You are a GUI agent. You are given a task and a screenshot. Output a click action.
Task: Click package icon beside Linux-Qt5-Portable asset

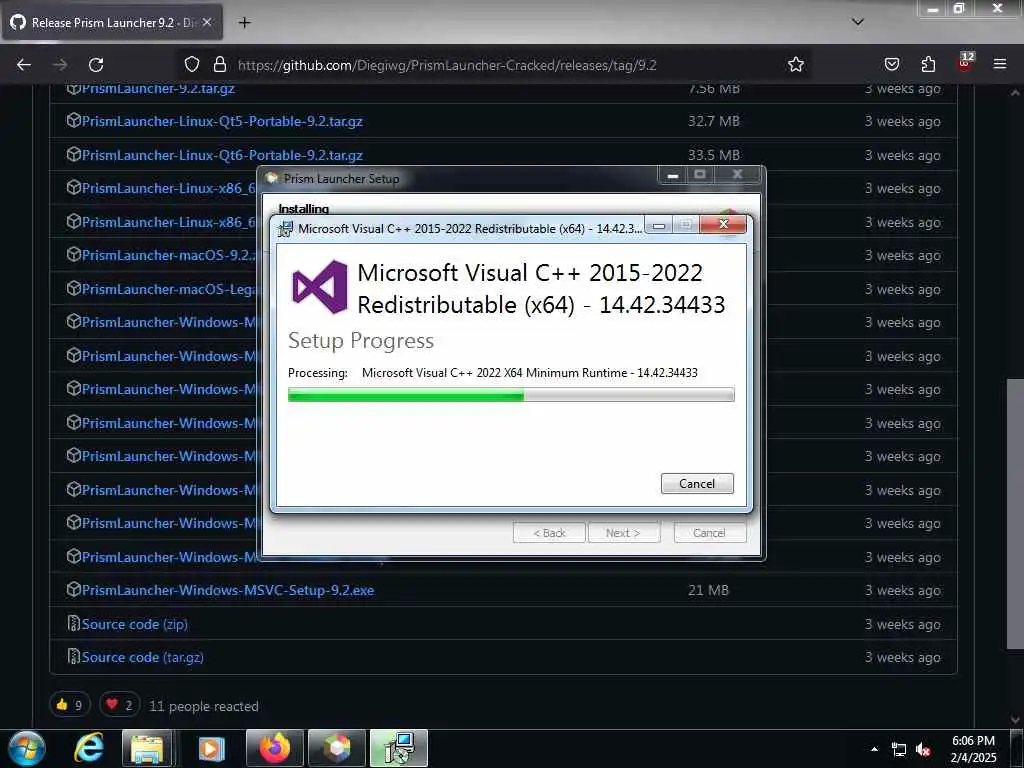click(74, 121)
